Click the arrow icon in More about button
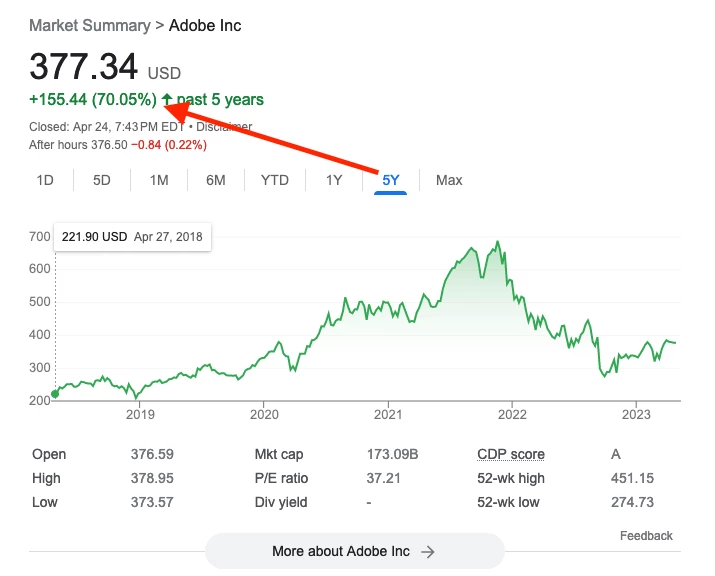The width and height of the screenshot is (715, 576). [427, 552]
